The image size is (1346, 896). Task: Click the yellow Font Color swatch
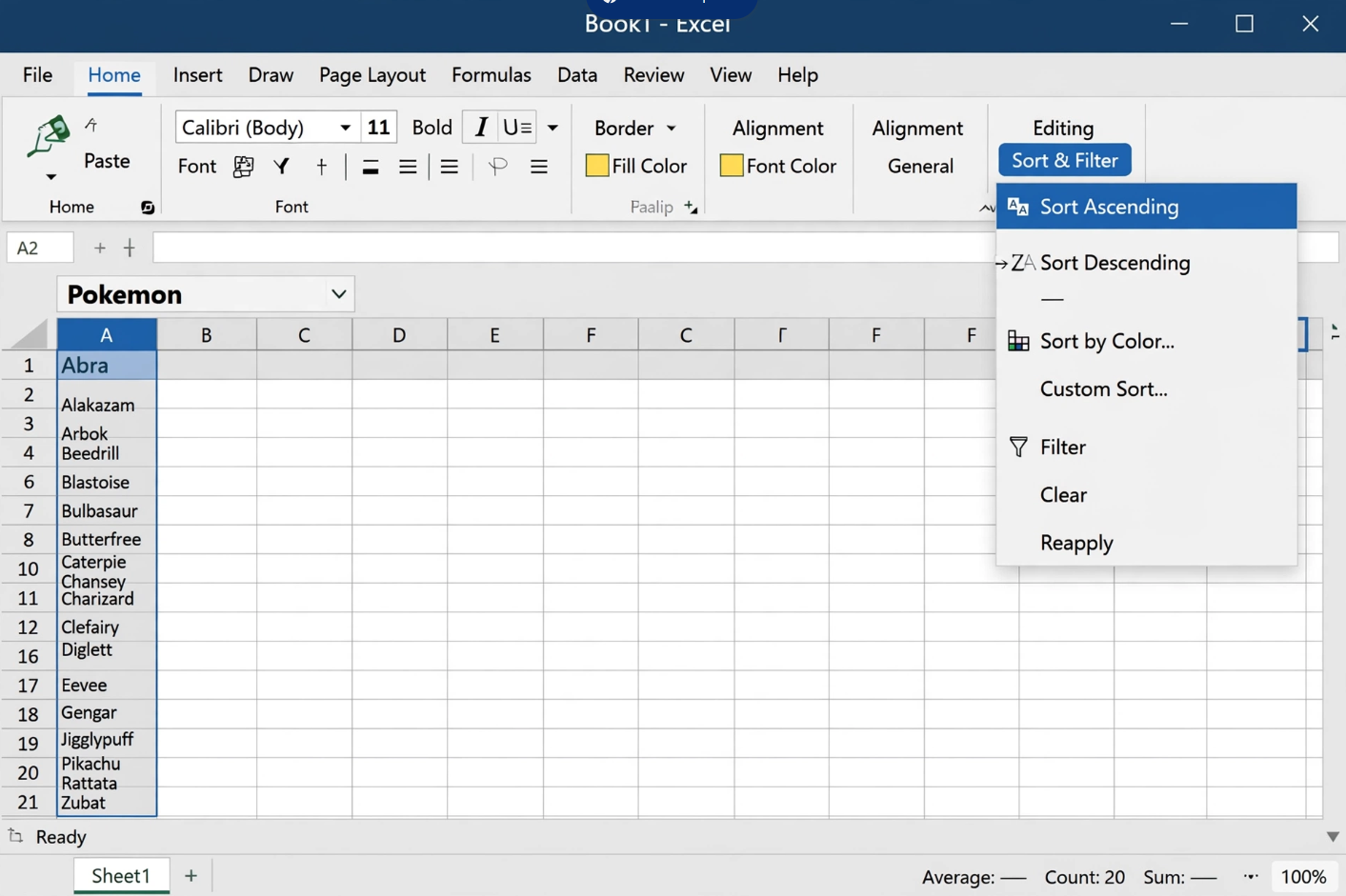[732, 166]
